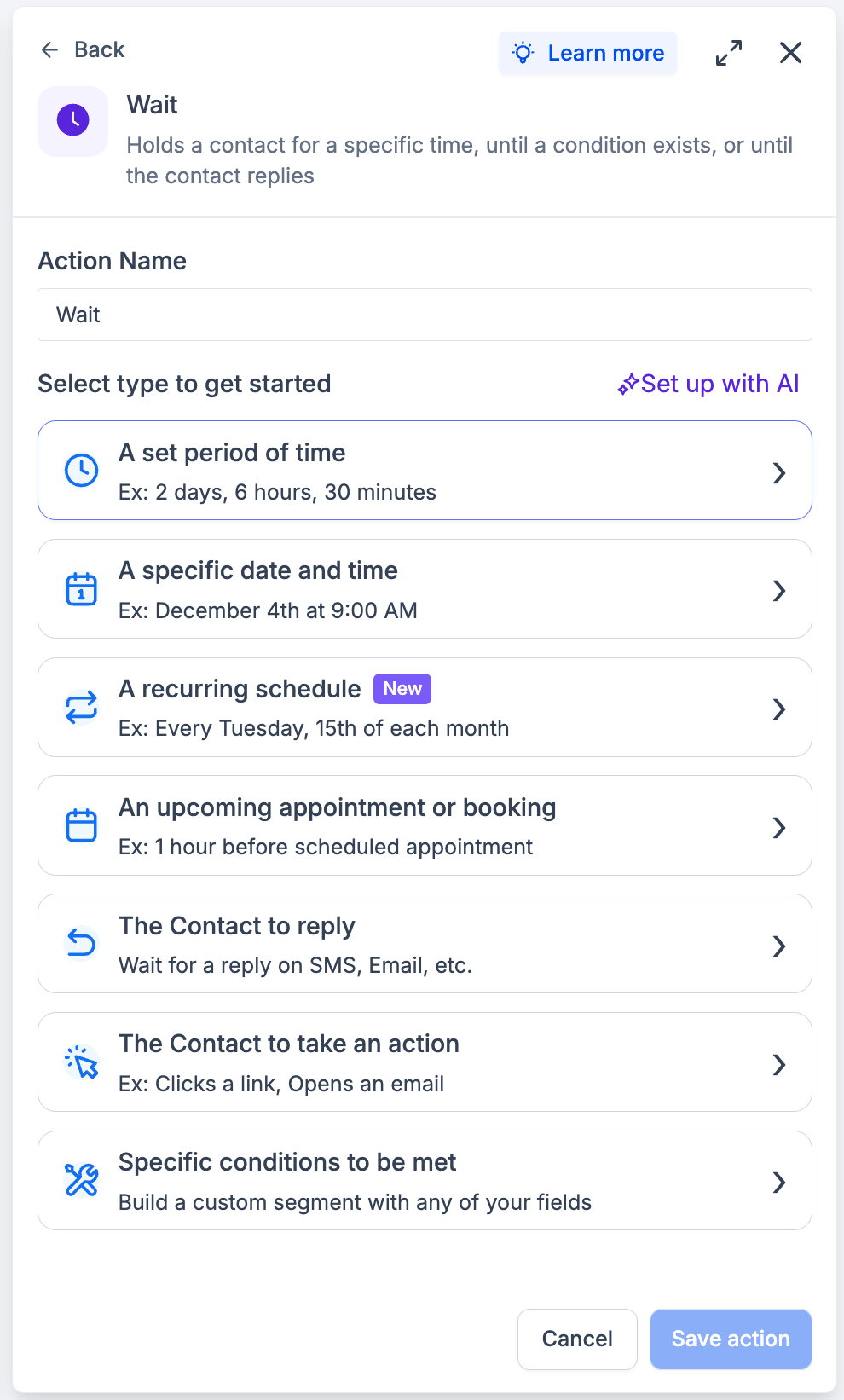Open the chevron for A recurring schedule
This screenshot has width=844, height=1400.
(x=778, y=709)
